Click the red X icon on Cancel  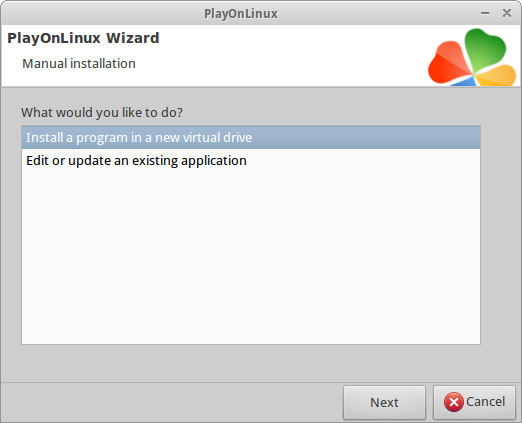(x=454, y=402)
